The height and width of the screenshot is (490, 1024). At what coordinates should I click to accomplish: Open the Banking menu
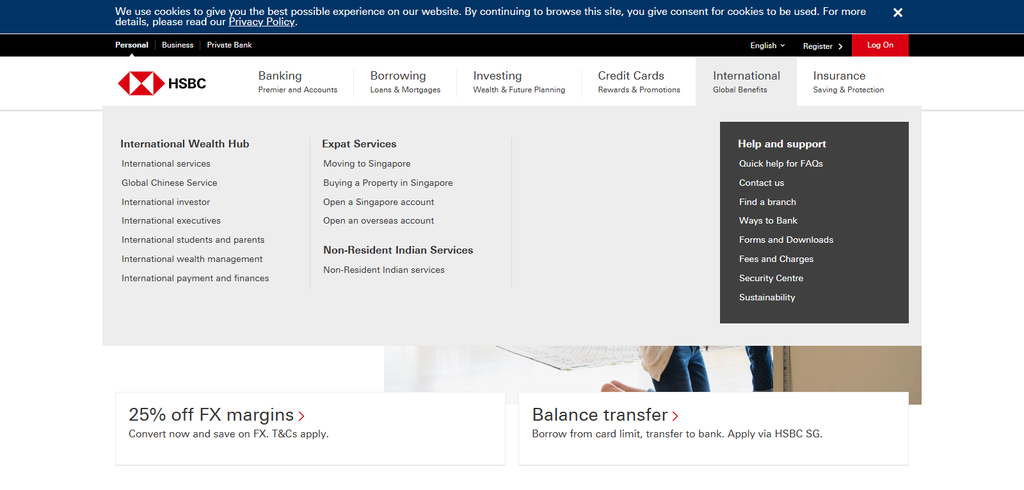298,82
